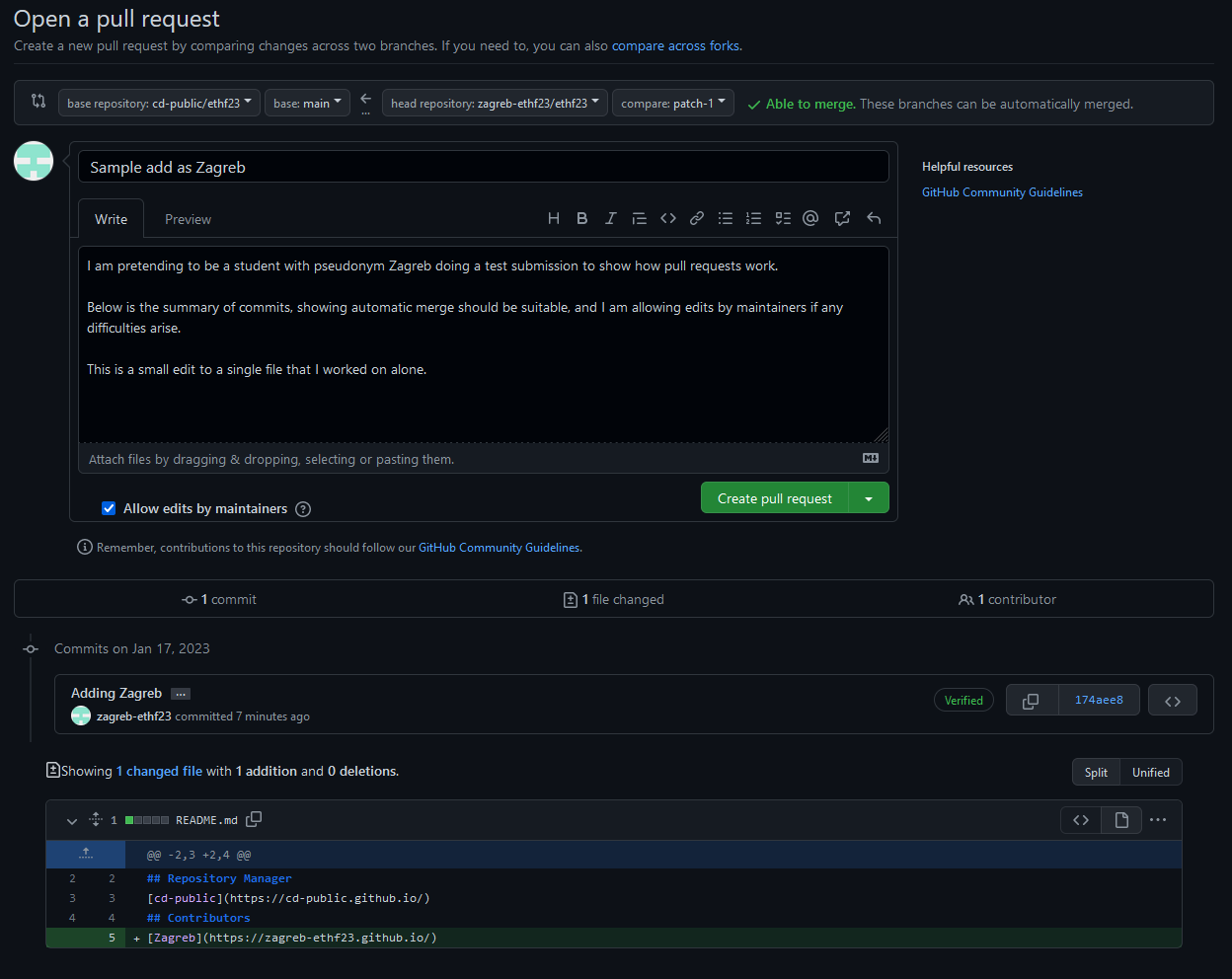
Task: Switch to the Preview tab
Action: click(x=188, y=219)
